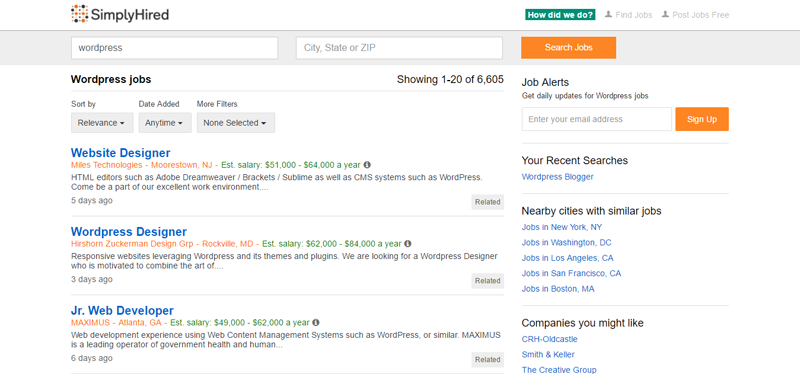
Task: Open Jobs in San Francisco, CA
Action: (571, 273)
